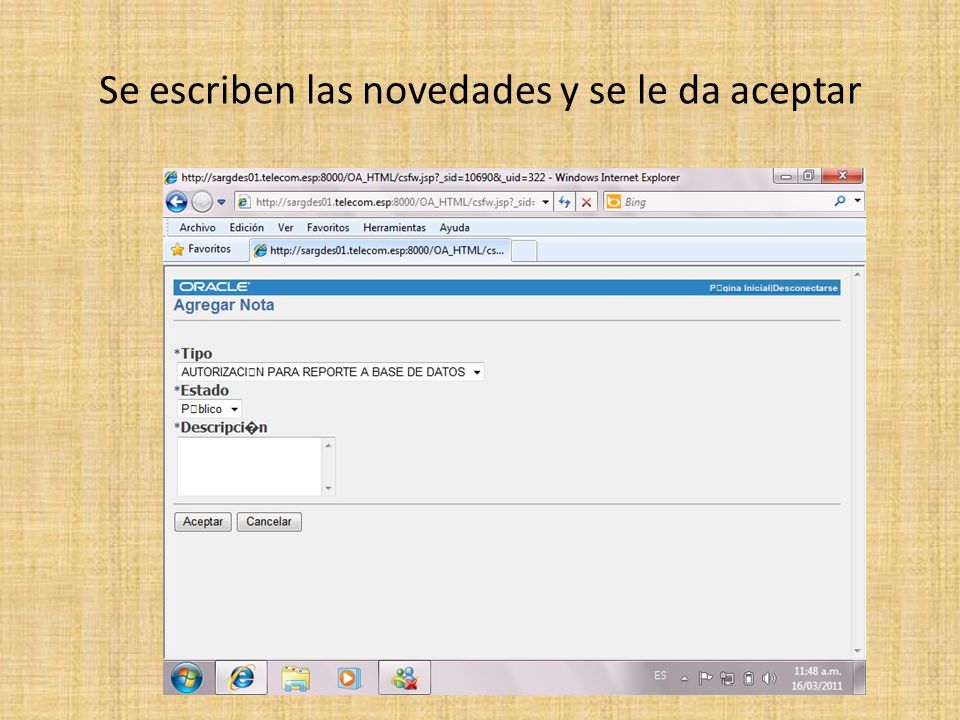Viewport: 960px width, 720px height.
Task: Click the Bing search box
Action: [716, 202]
